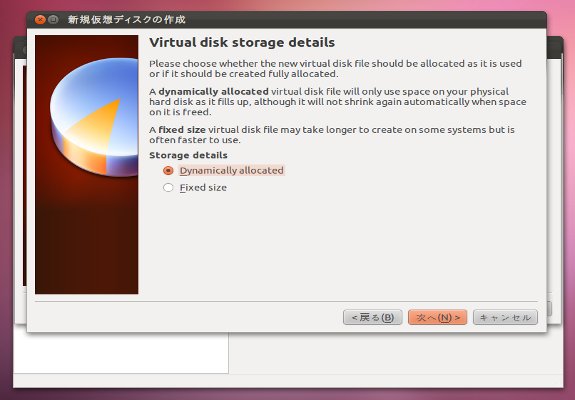Viewport: 575px width, 400px height.
Task: Click the 'Dynamically allocated' option label
Action: (x=231, y=170)
